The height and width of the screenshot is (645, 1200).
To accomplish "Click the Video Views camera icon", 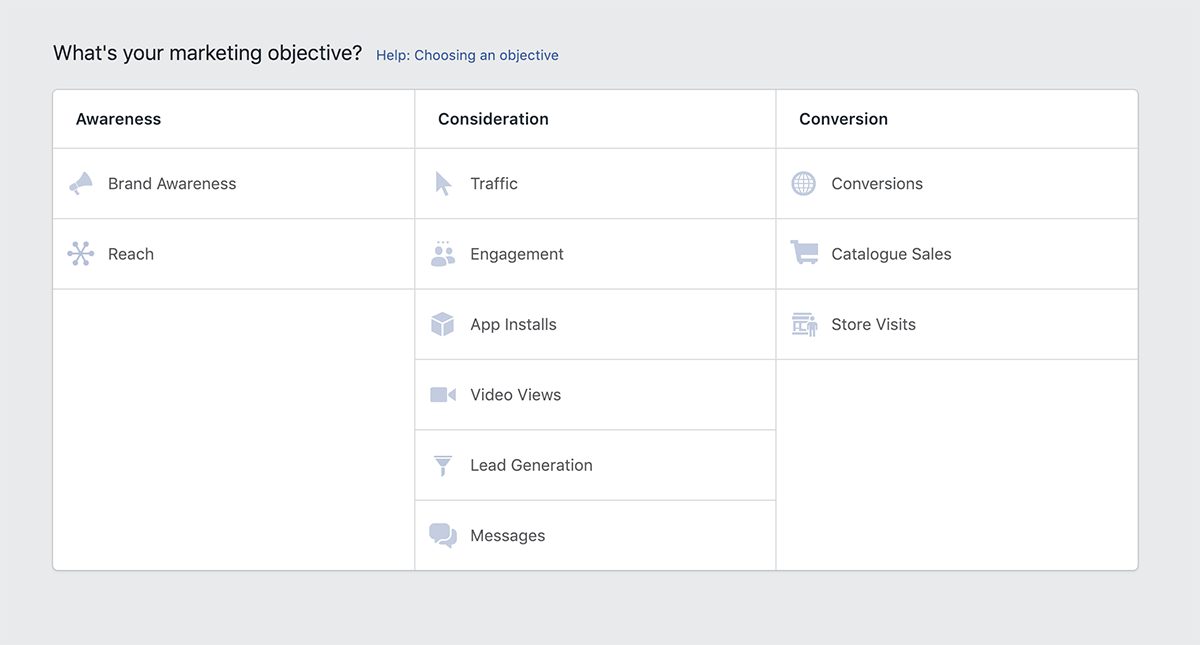I will coord(443,395).
